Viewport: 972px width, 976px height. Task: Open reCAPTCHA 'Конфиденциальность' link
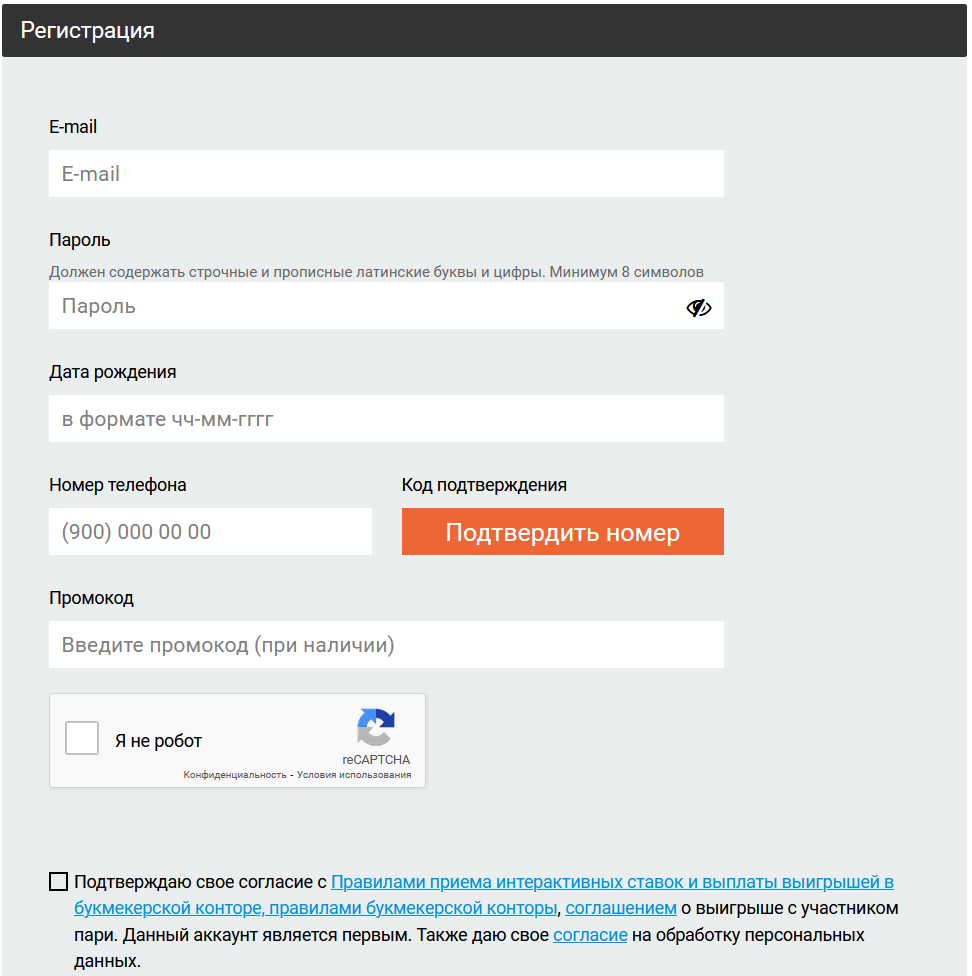pos(235,775)
